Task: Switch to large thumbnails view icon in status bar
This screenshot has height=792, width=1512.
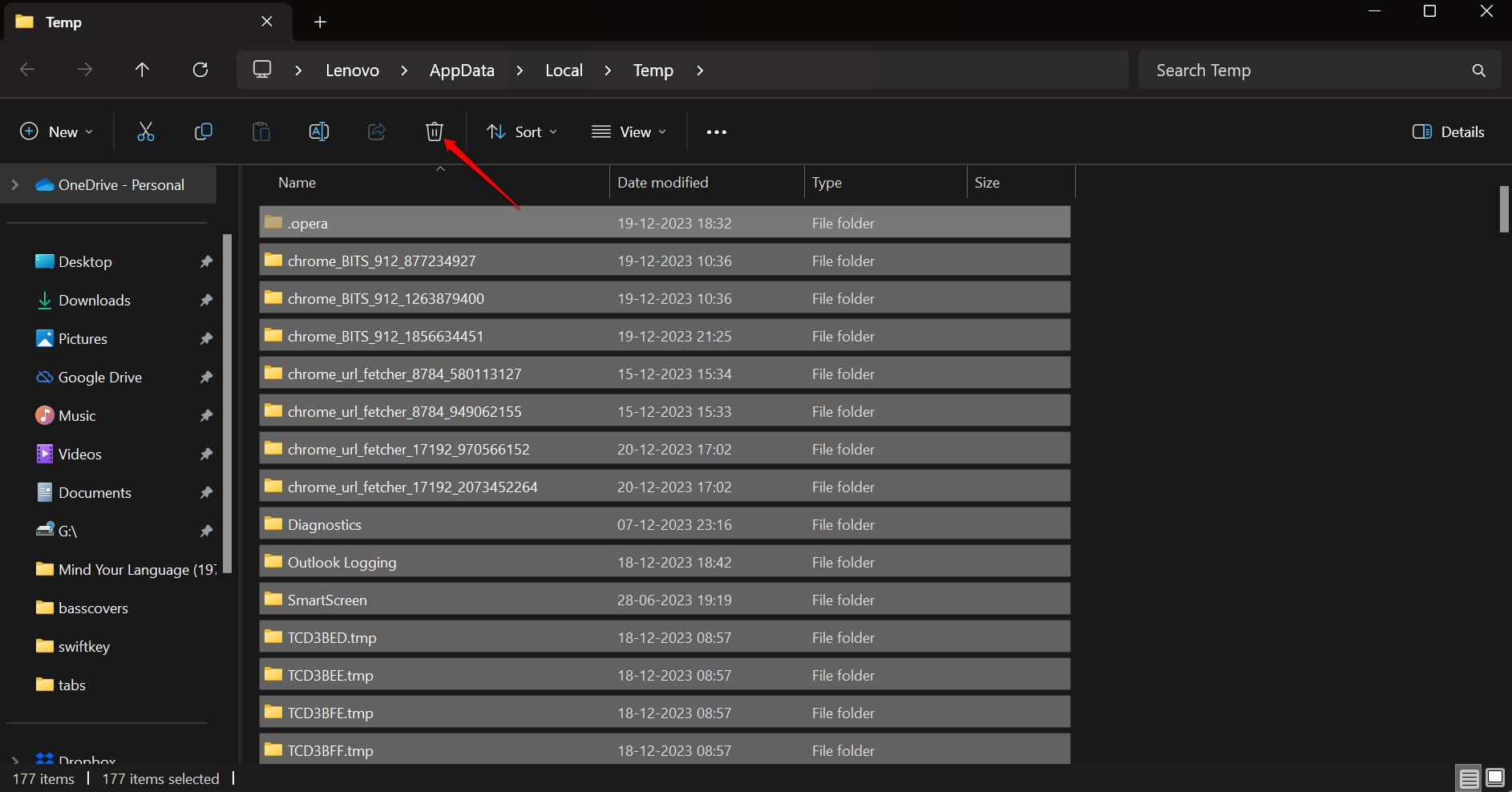Action: coord(1495,778)
